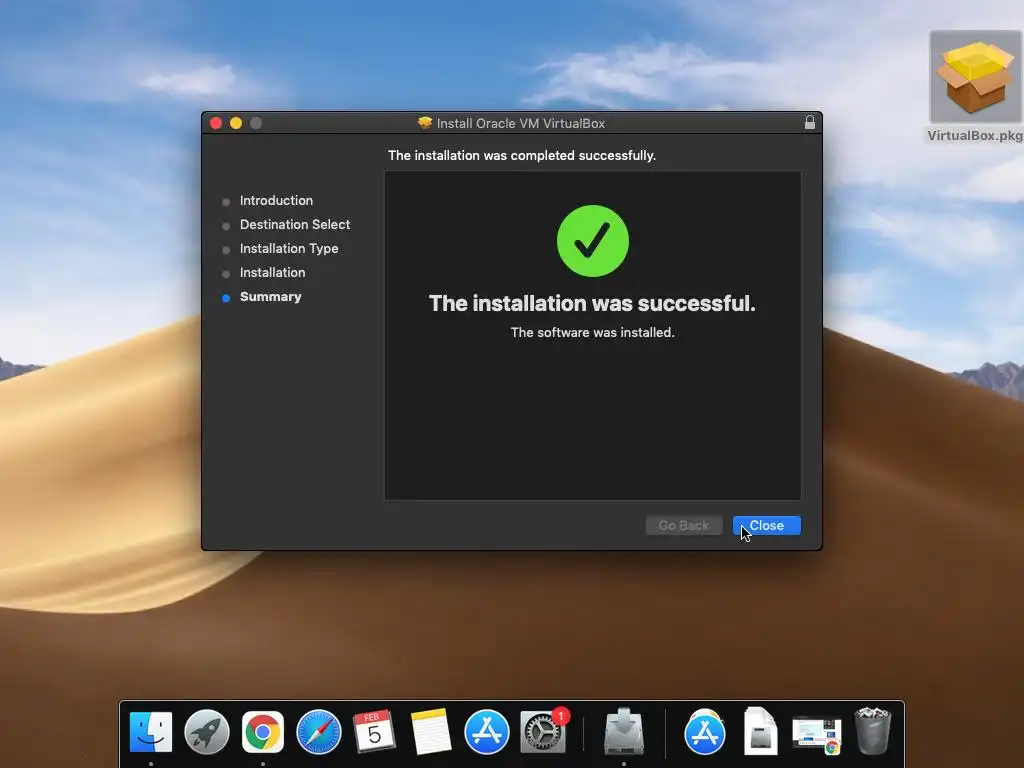Click the lock icon in installer title bar
Image resolution: width=1024 pixels, height=768 pixels.
(810, 122)
